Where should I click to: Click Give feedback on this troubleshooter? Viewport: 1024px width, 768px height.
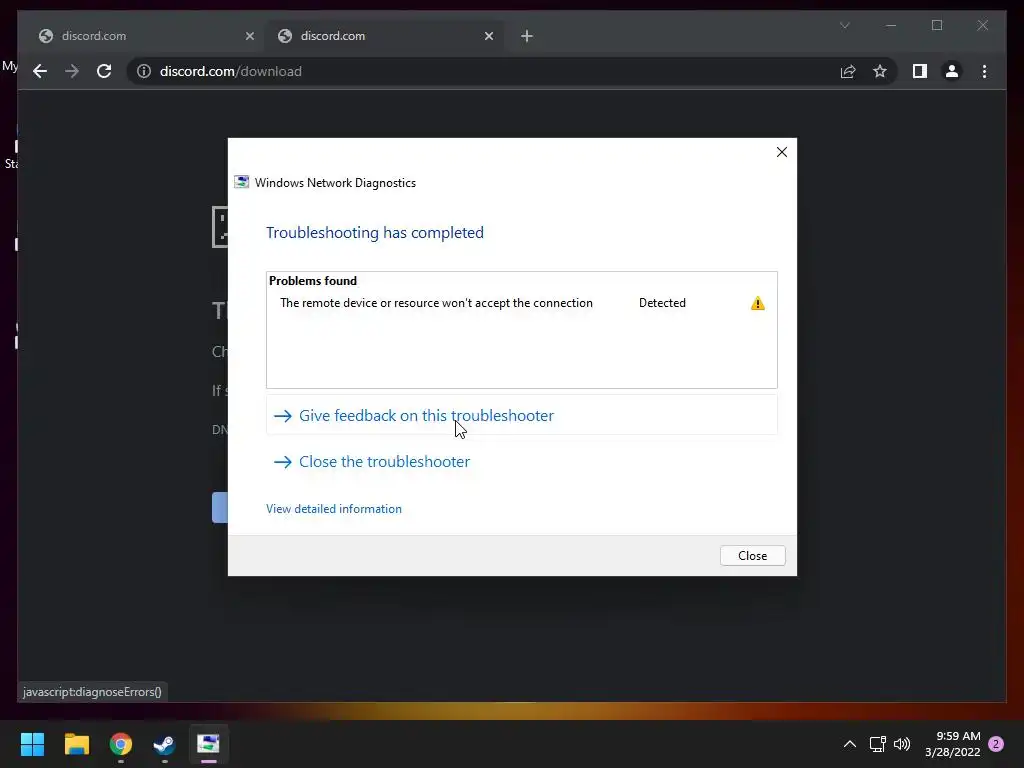[x=521, y=415]
